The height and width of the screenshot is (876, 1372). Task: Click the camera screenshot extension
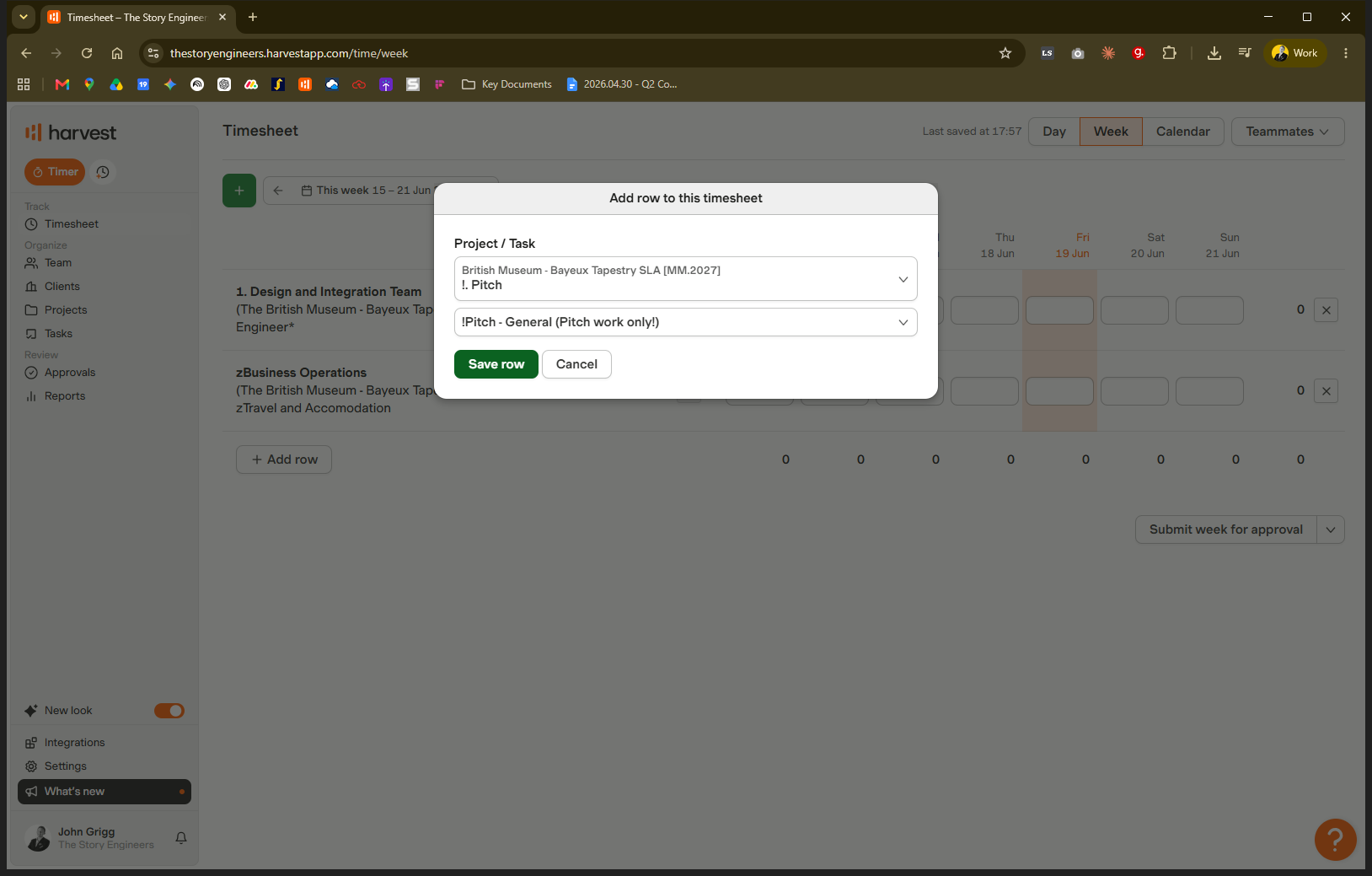pos(1078,53)
